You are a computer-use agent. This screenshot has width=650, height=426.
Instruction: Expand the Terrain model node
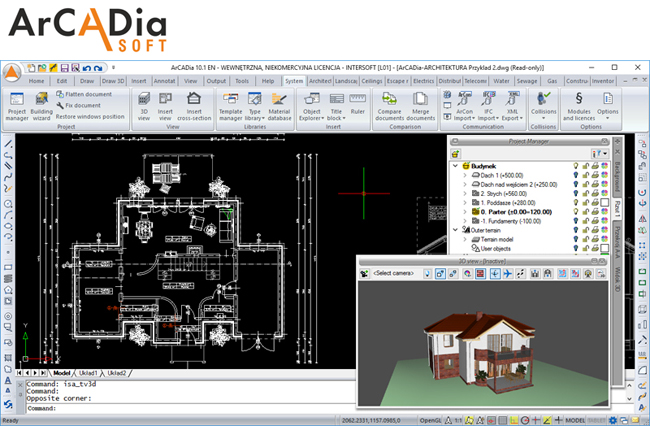click(x=465, y=239)
